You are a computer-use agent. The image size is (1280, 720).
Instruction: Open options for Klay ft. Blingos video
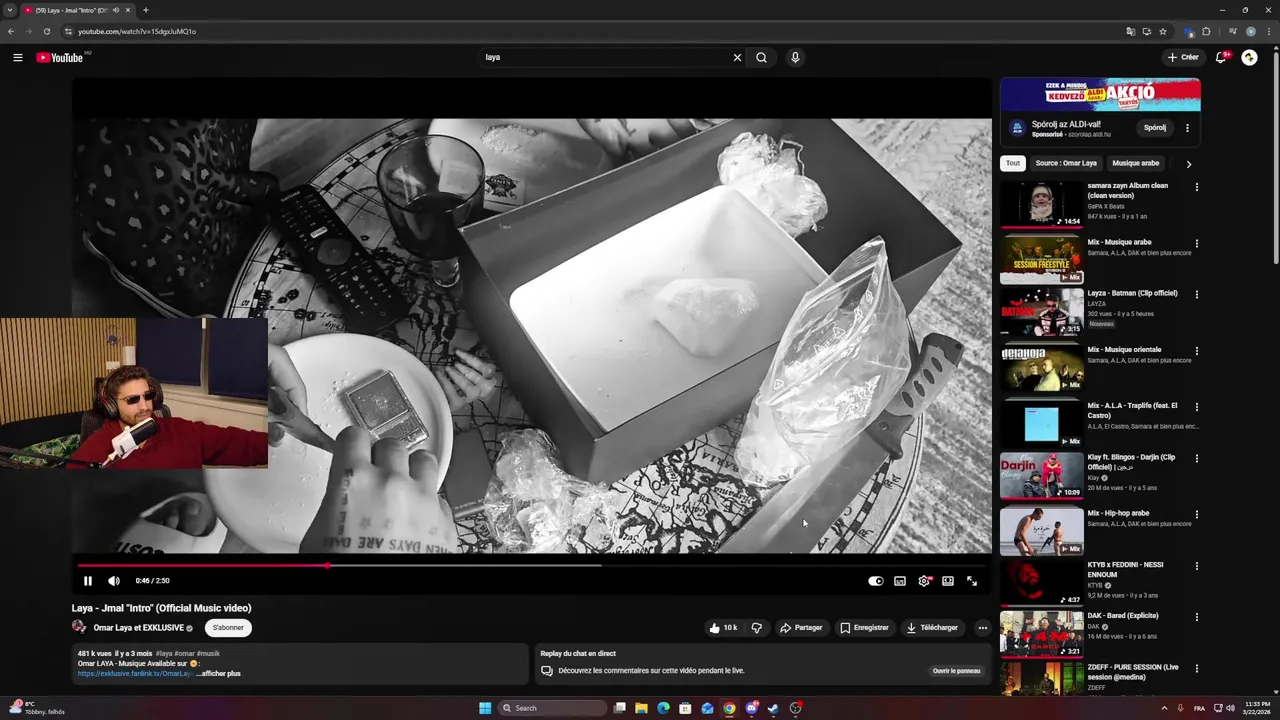click(x=1196, y=459)
